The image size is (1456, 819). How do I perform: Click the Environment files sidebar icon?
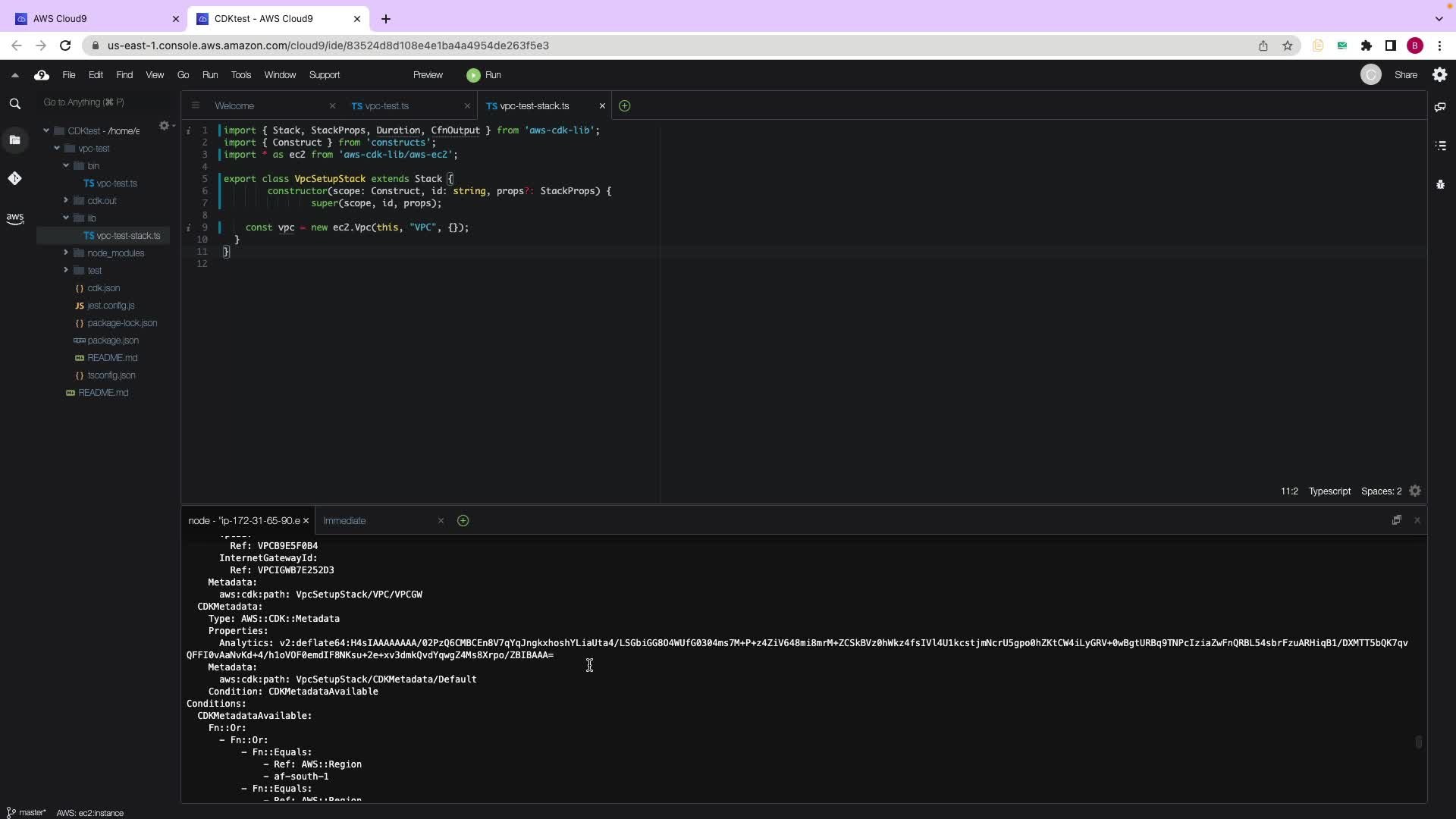(x=14, y=140)
